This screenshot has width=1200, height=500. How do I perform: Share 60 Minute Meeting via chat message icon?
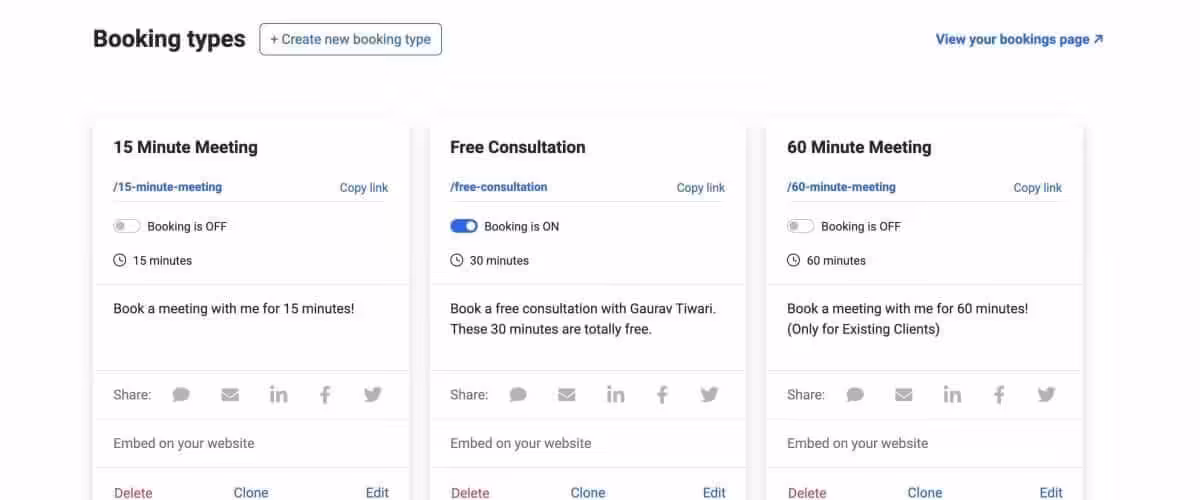click(855, 395)
